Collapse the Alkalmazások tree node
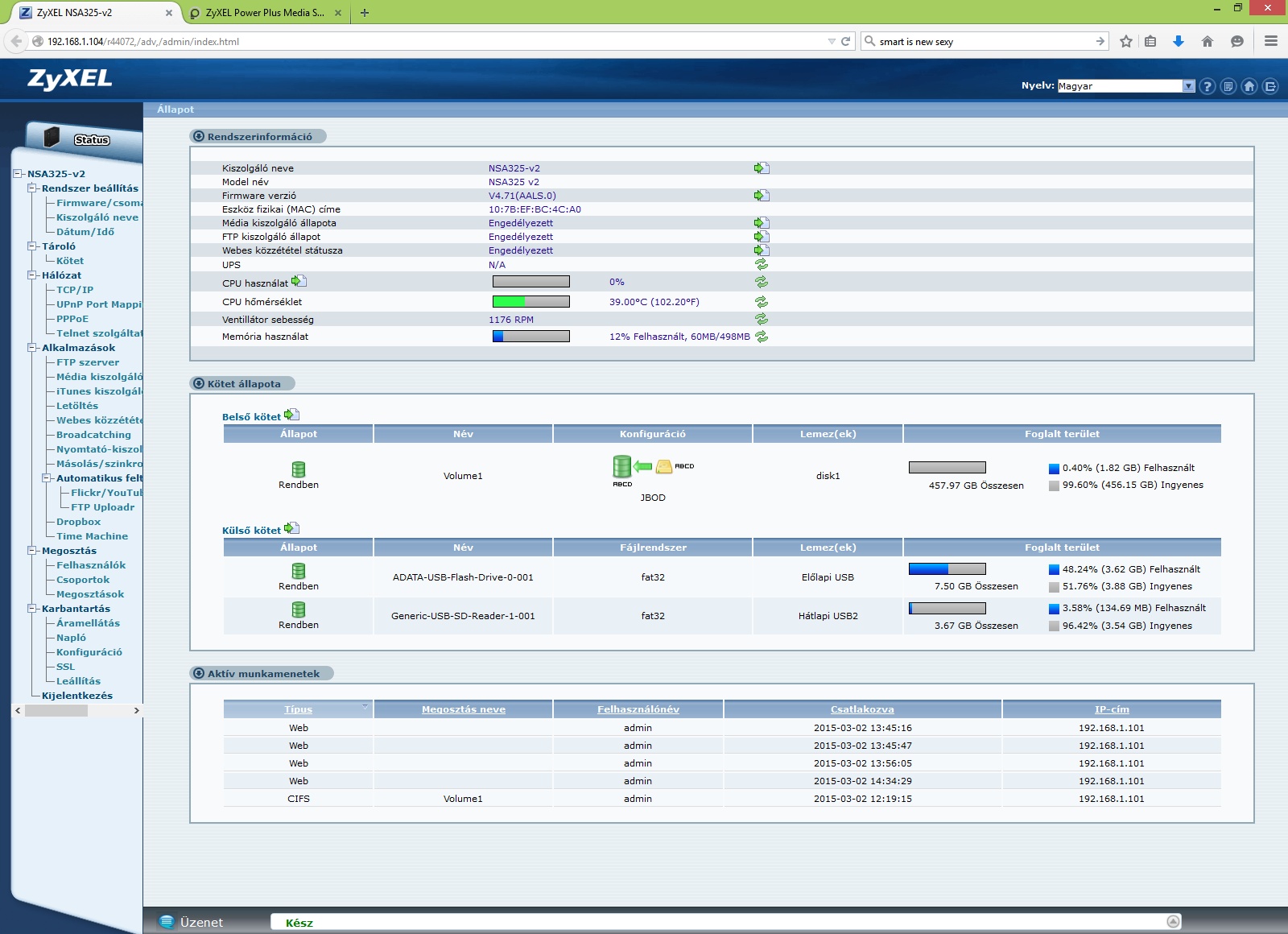1288x934 pixels. tap(32, 348)
